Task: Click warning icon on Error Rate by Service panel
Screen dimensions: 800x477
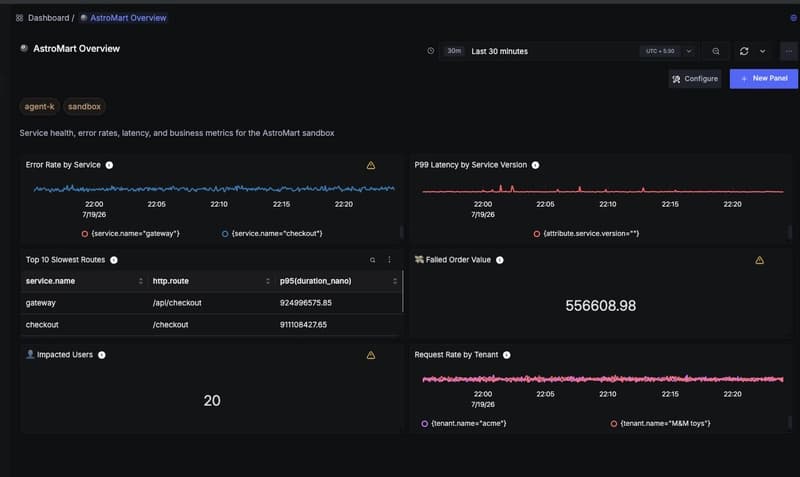Action: [x=371, y=165]
